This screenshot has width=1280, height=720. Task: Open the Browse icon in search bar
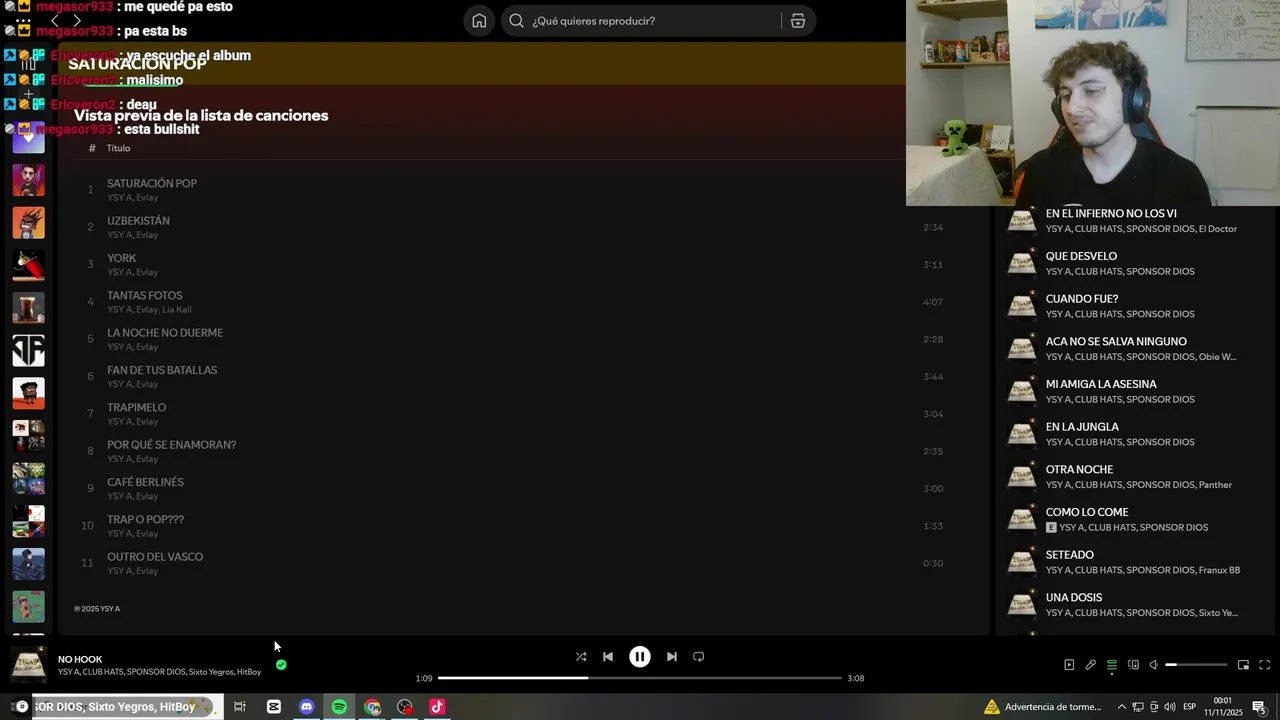[798, 21]
